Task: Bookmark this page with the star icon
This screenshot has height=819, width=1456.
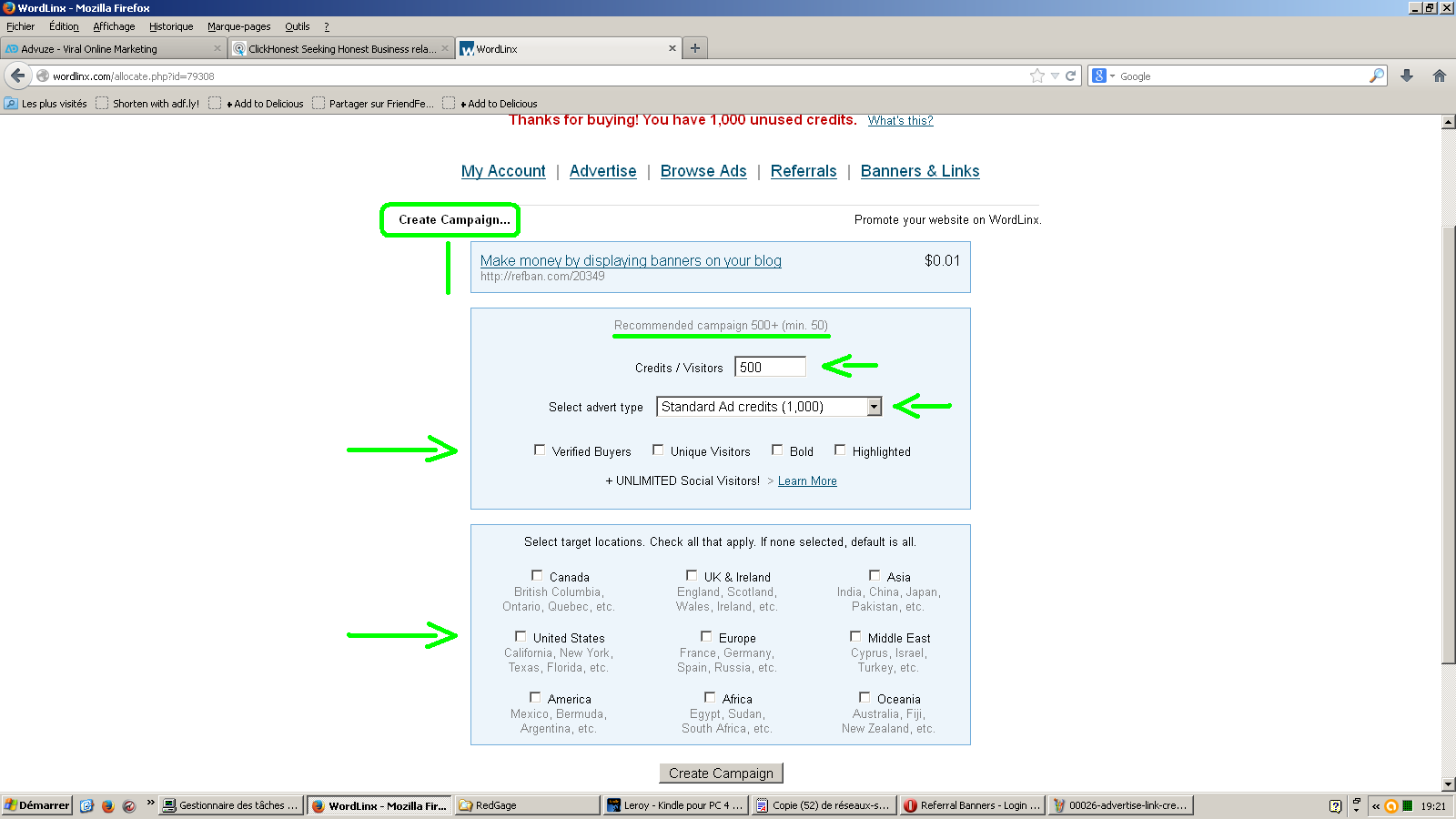Action: pyautogui.click(x=1036, y=76)
